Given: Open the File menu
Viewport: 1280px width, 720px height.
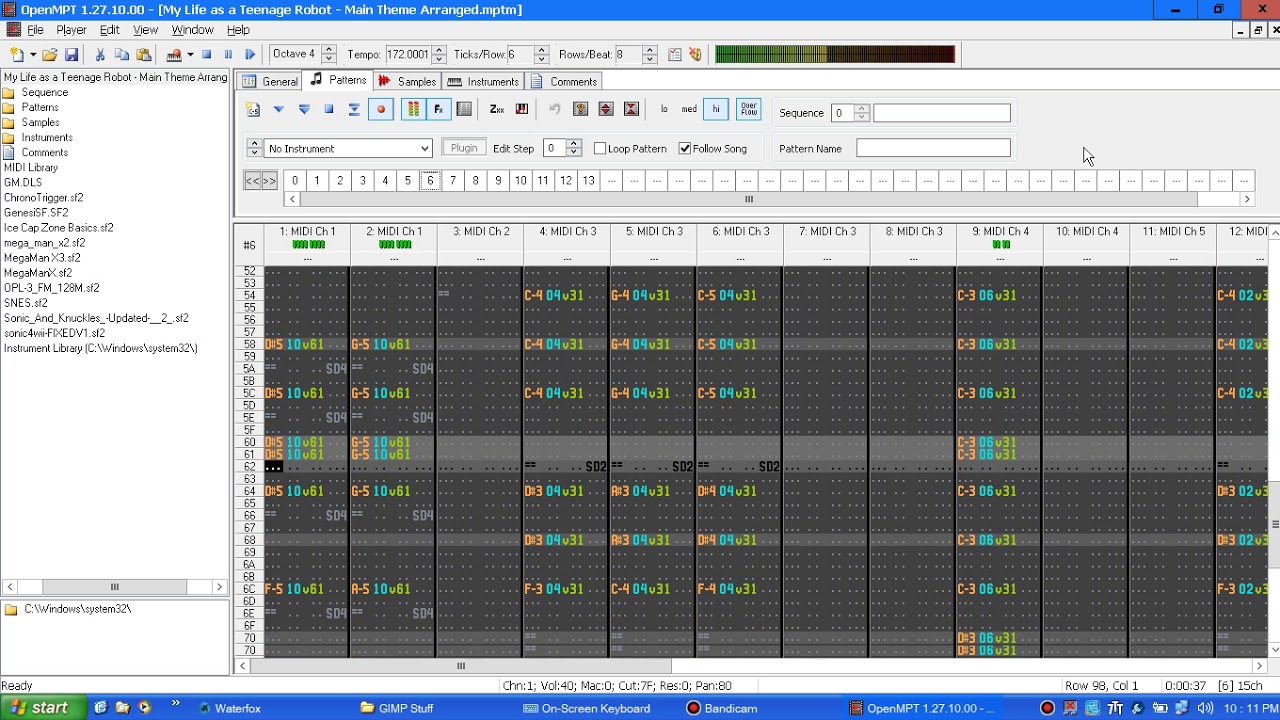Looking at the screenshot, I should point(35,30).
